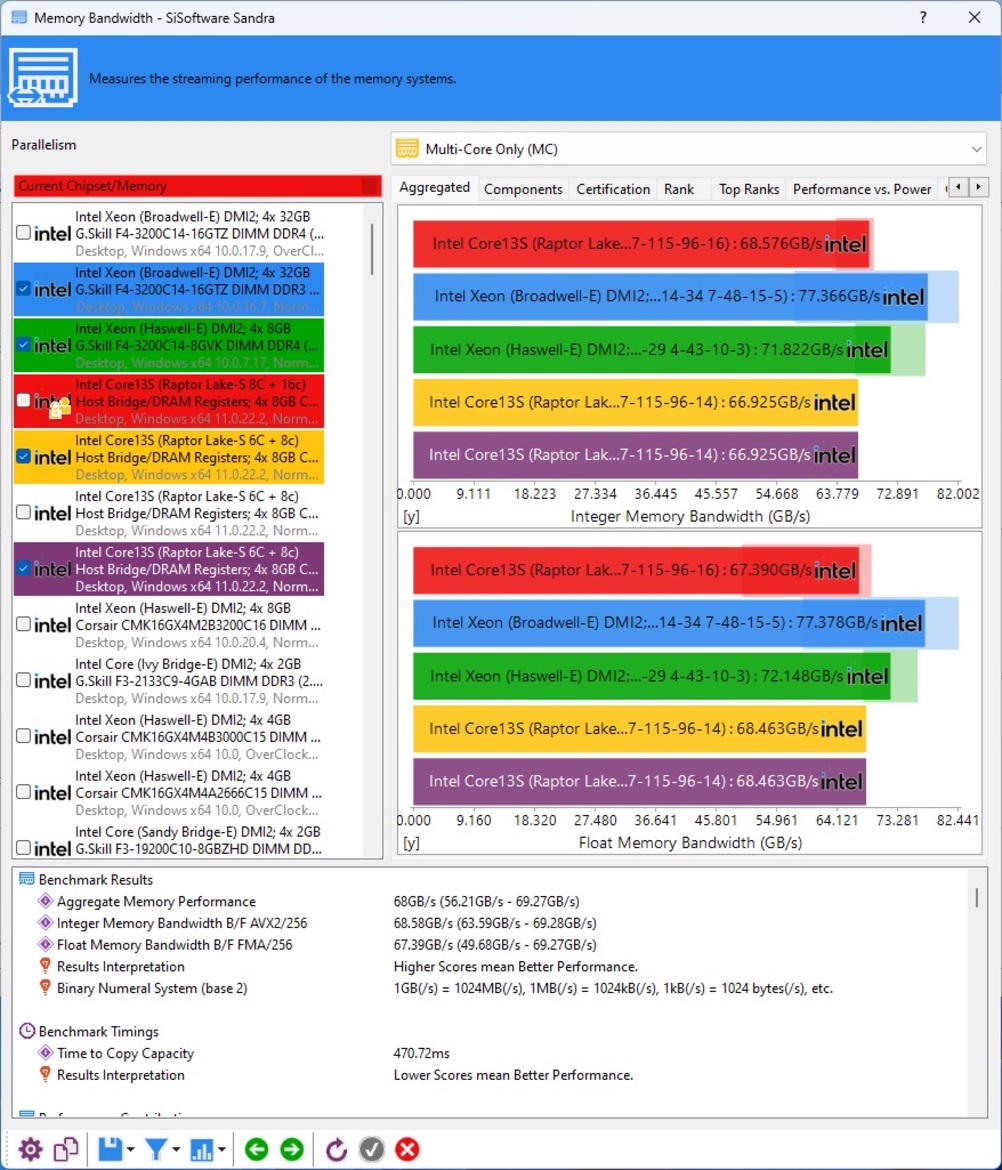This screenshot has width=1002, height=1170.
Task: Click green Haswell-E 71.822GB/s integer bar
Action: pos(651,350)
